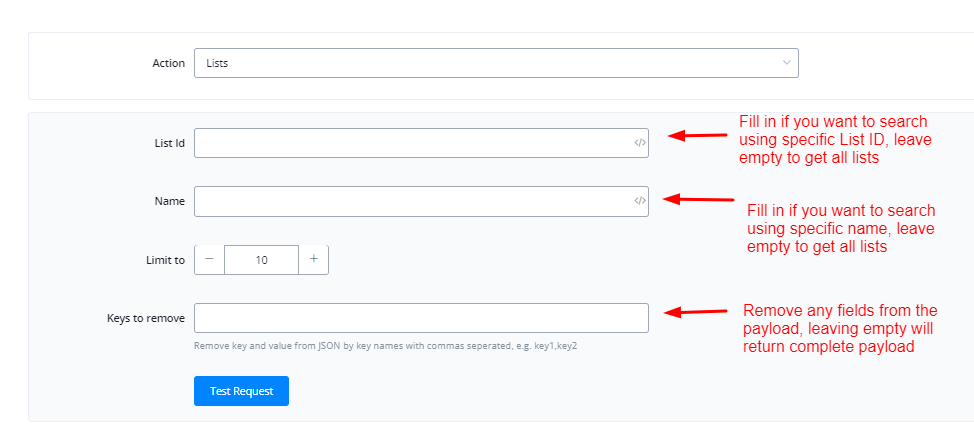Viewport: 974px width, 429px height.
Task: Click red arrow pointing to List Id
Action: [x=697, y=135]
